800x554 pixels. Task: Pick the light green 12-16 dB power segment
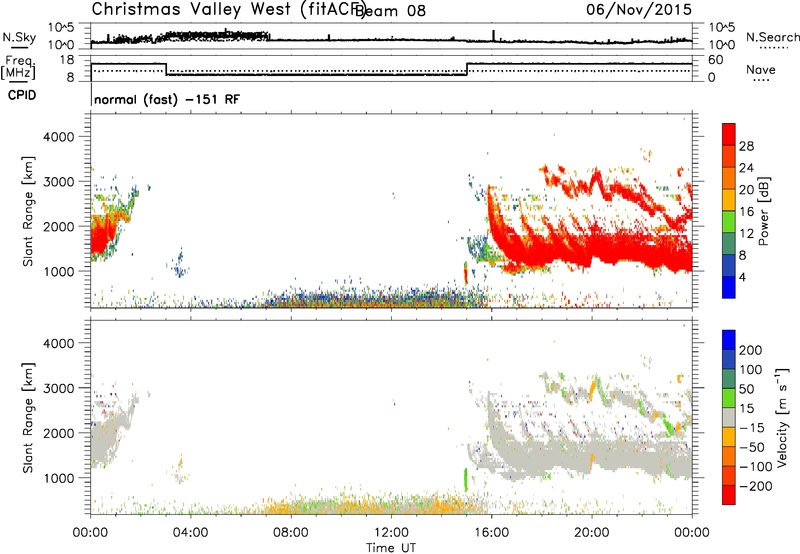click(729, 221)
